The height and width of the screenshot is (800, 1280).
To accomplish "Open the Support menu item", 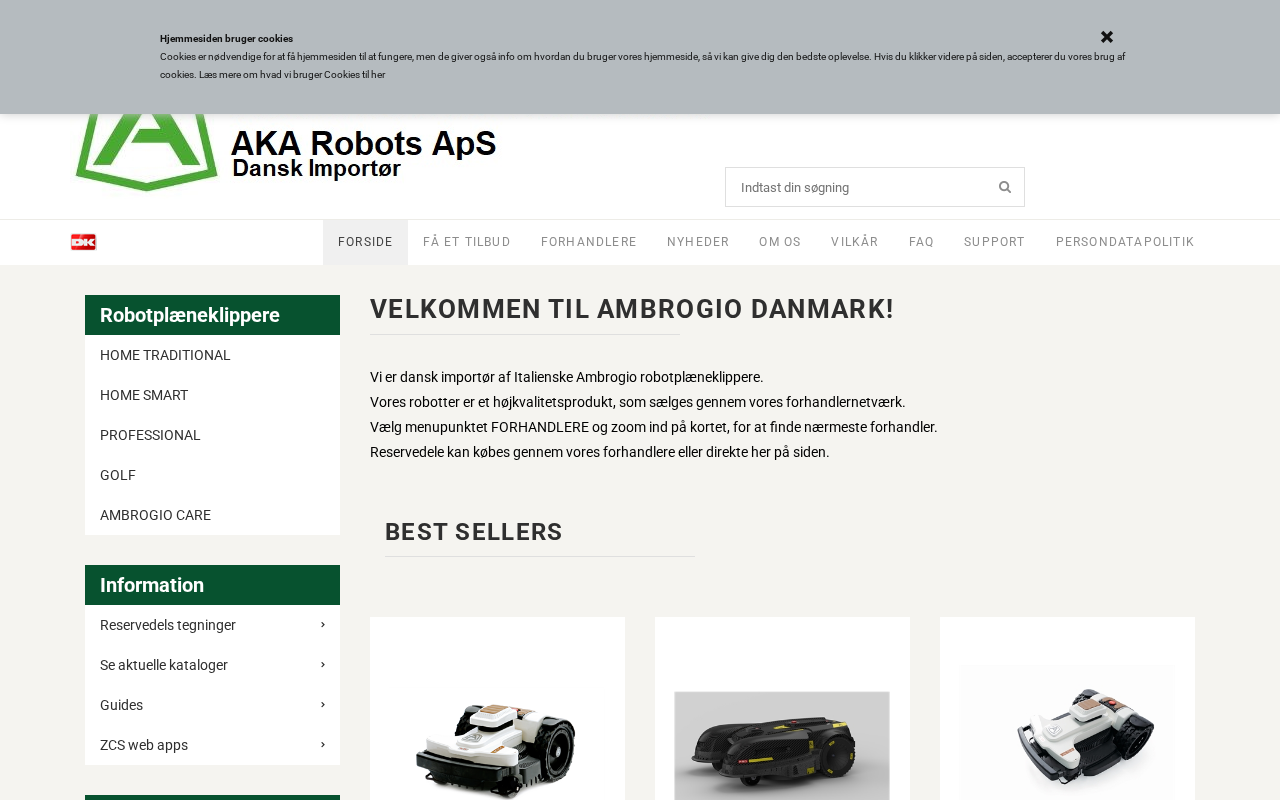I will pos(995,242).
